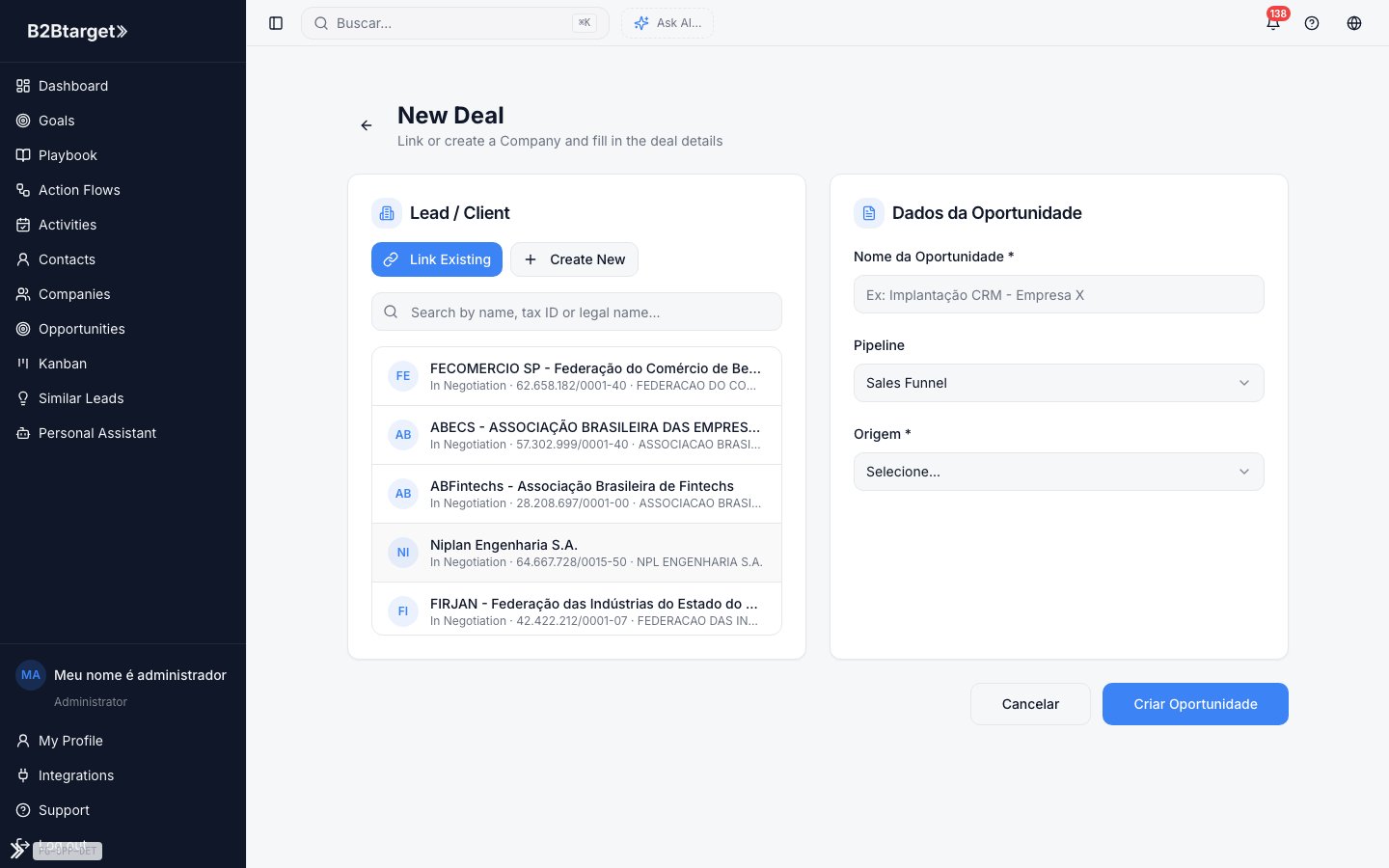The height and width of the screenshot is (868, 1389).
Task: Click the Nome da Oportunidade field
Action: click(x=1059, y=294)
